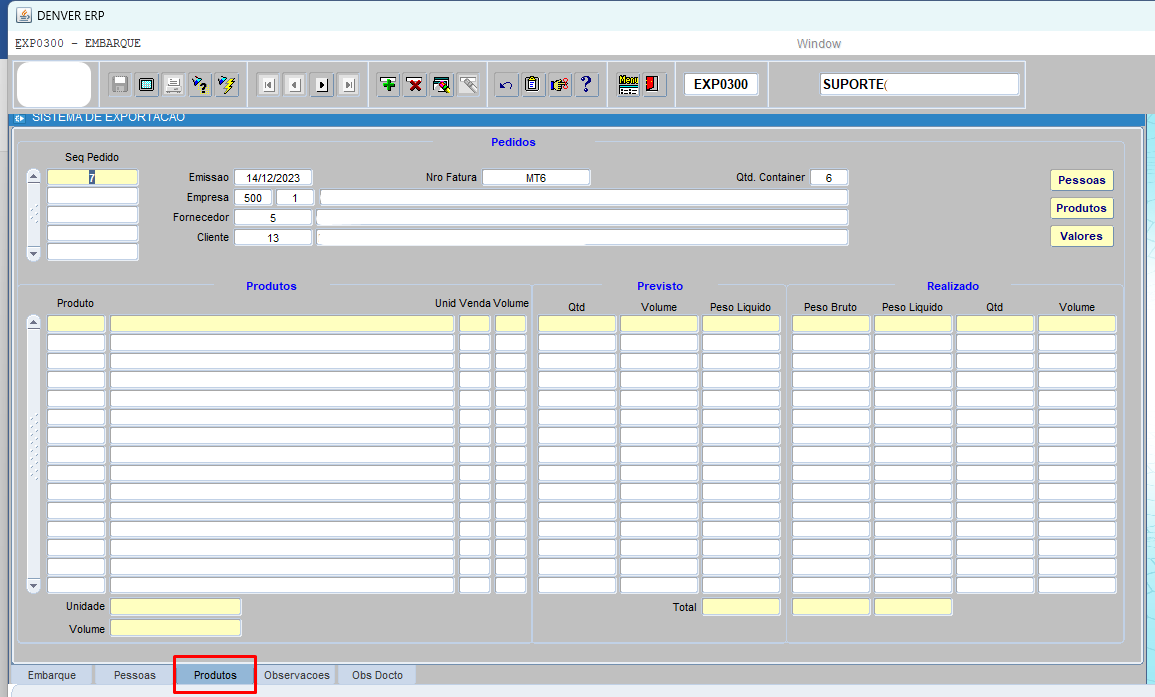Switch to the Observacoes tab
1155x697 pixels.
coord(297,675)
